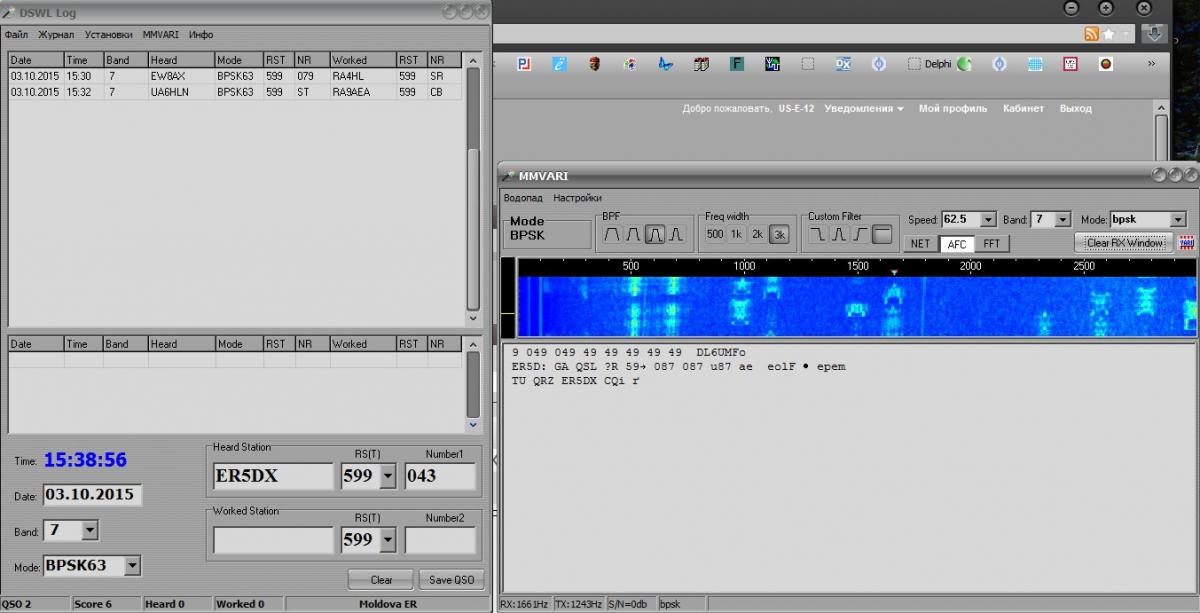This screenshot has width=1200, height=613.
Task: Open the Speed dropdown showing 62.5
Action: (989, 220)
